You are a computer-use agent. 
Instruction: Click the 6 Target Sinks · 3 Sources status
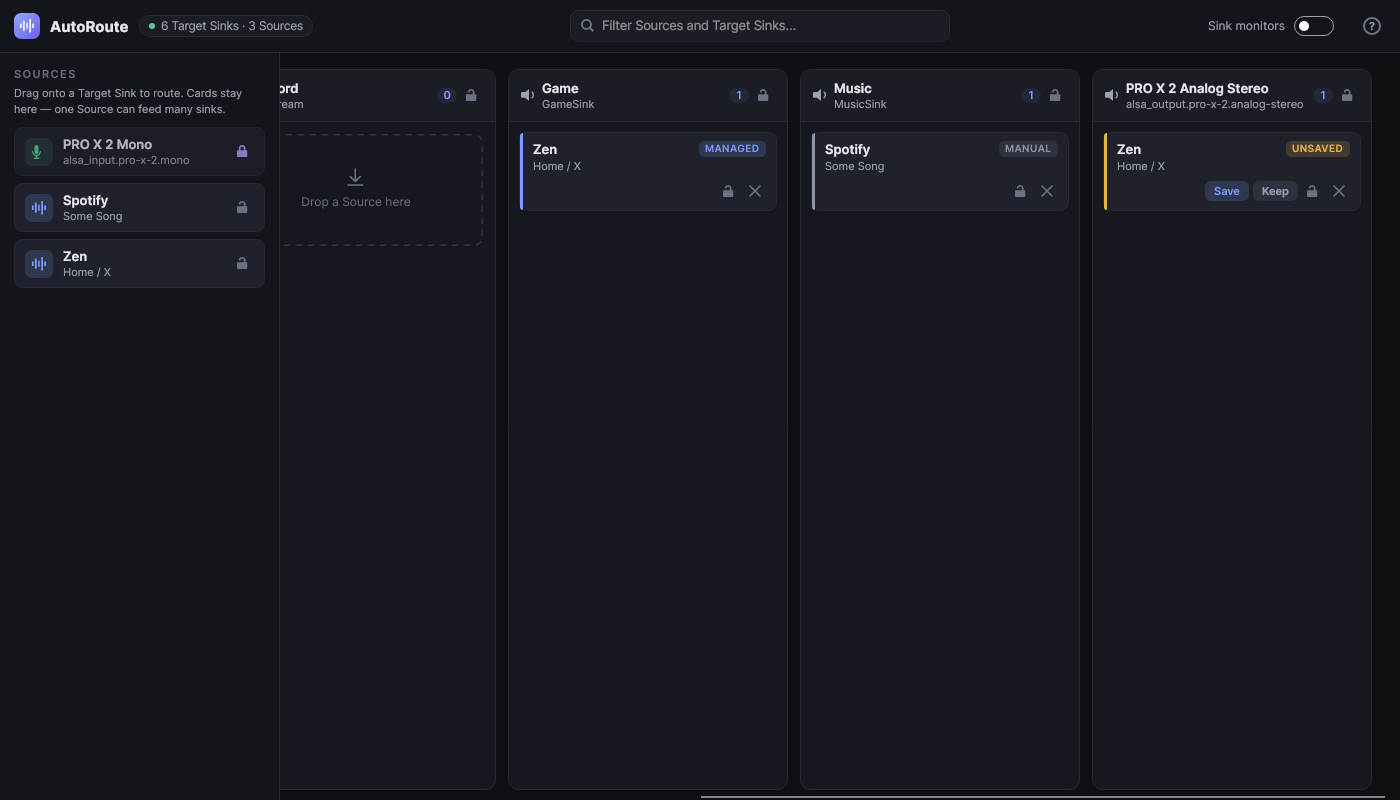click(226, 26)
